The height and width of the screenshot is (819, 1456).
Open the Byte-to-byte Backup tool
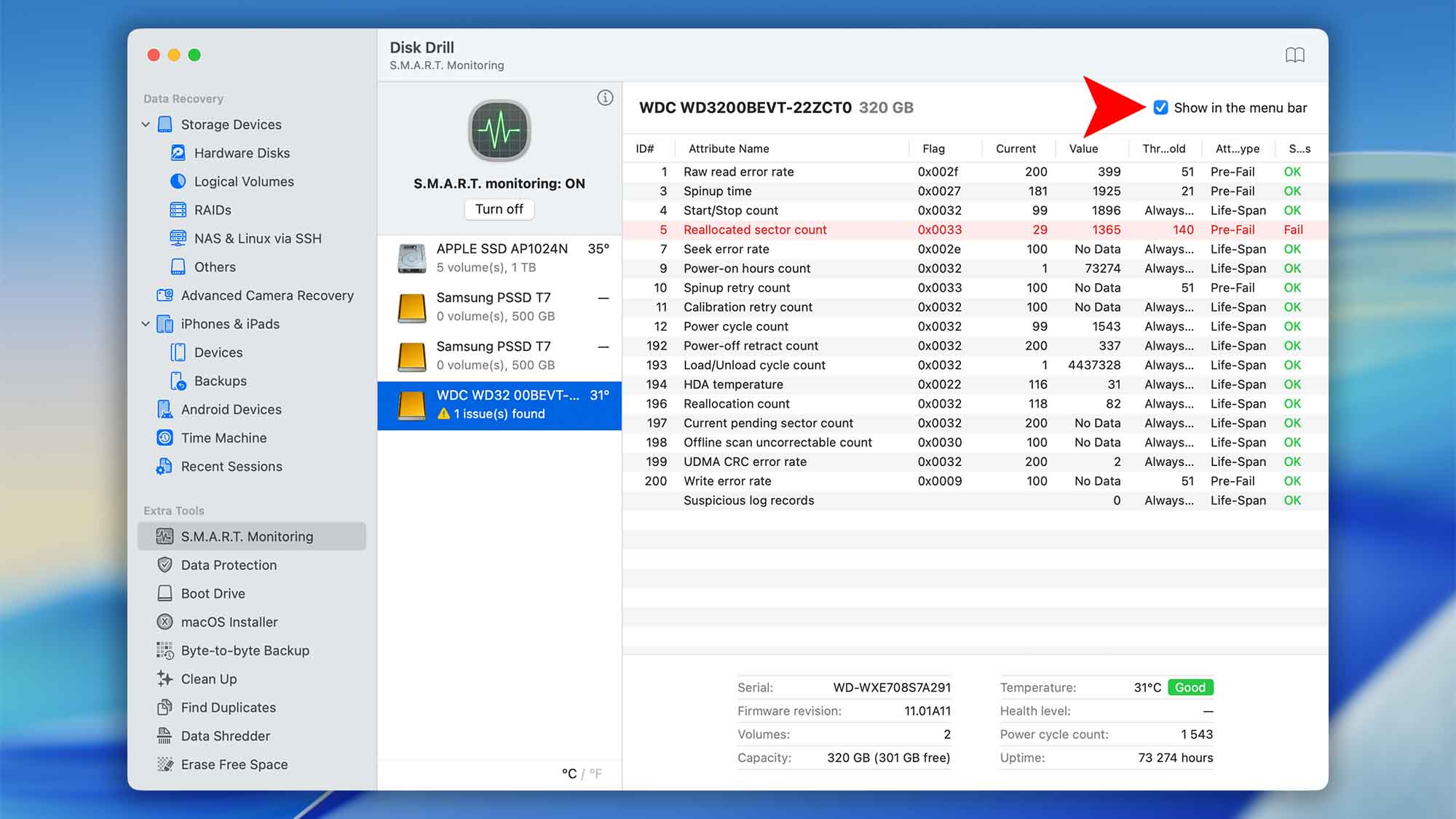pos(245,650)
